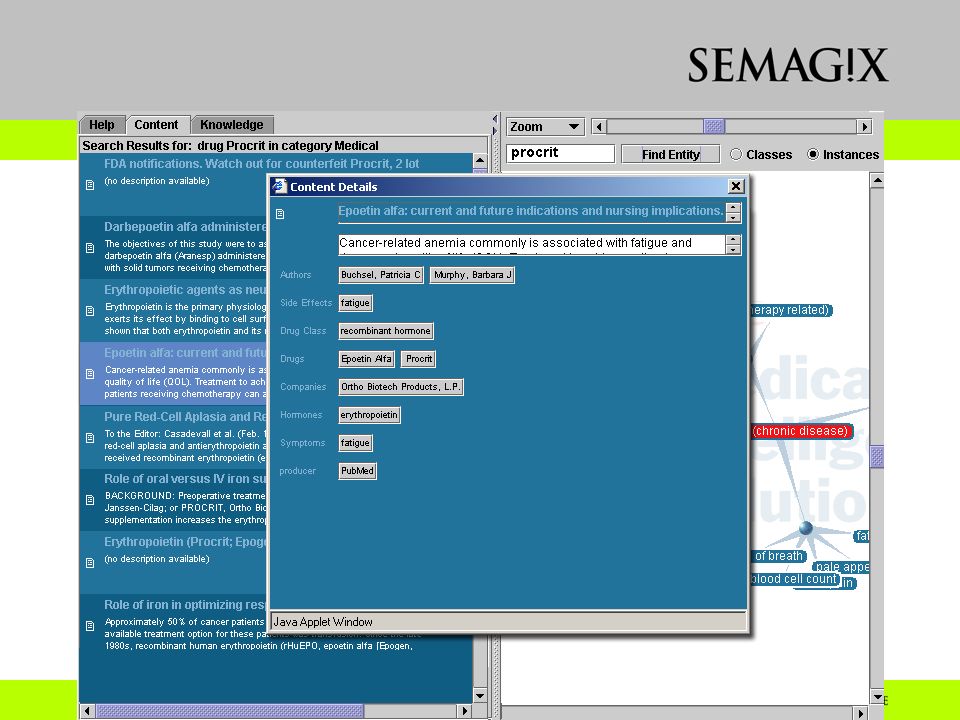Click results horizontal scrollbar left arrow

point(87,711)
